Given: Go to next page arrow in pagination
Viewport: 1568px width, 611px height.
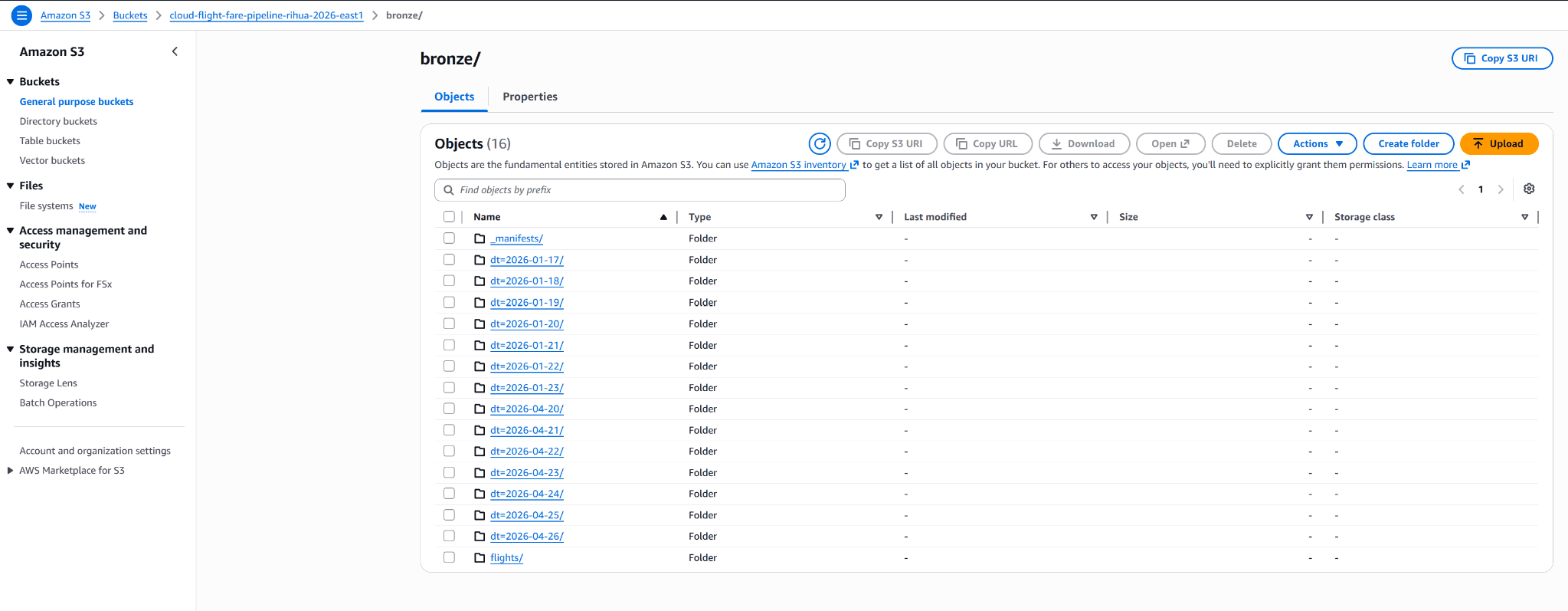Looking at the screenshot, I should point(1501,189).
